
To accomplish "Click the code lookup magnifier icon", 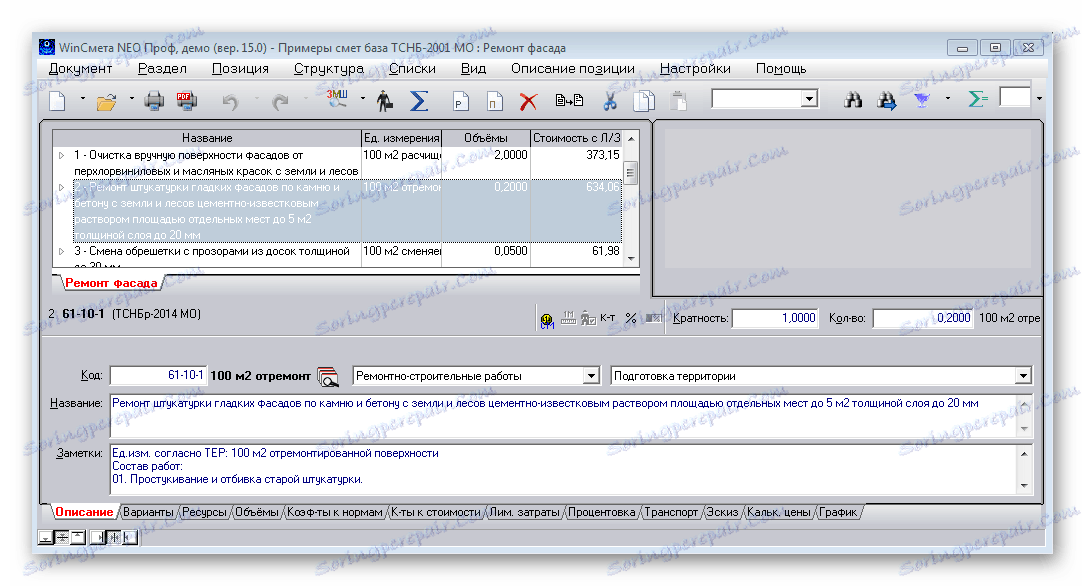I will pos(328,376).
